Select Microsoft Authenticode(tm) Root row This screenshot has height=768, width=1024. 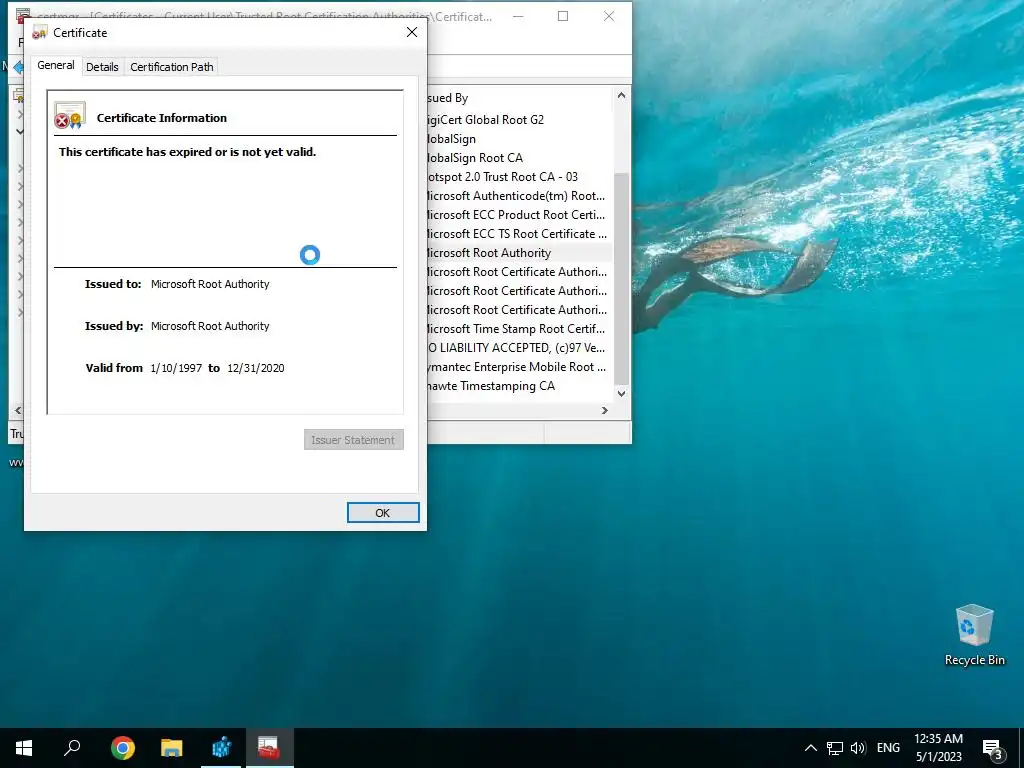pyautogui.click(x=519, y=195)
